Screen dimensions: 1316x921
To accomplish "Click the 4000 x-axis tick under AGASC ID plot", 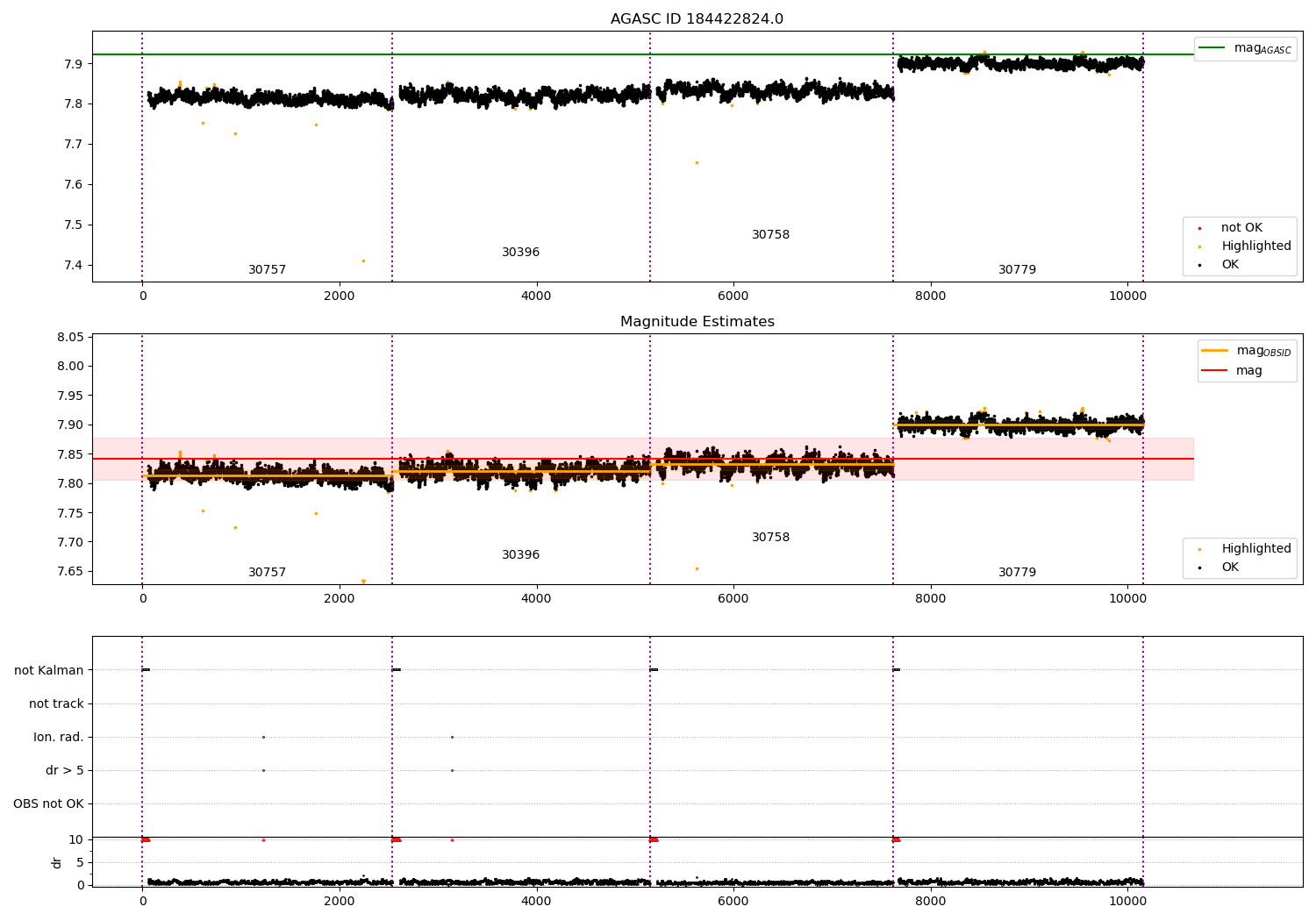I will pyautogui.click(x=536, y=296).
